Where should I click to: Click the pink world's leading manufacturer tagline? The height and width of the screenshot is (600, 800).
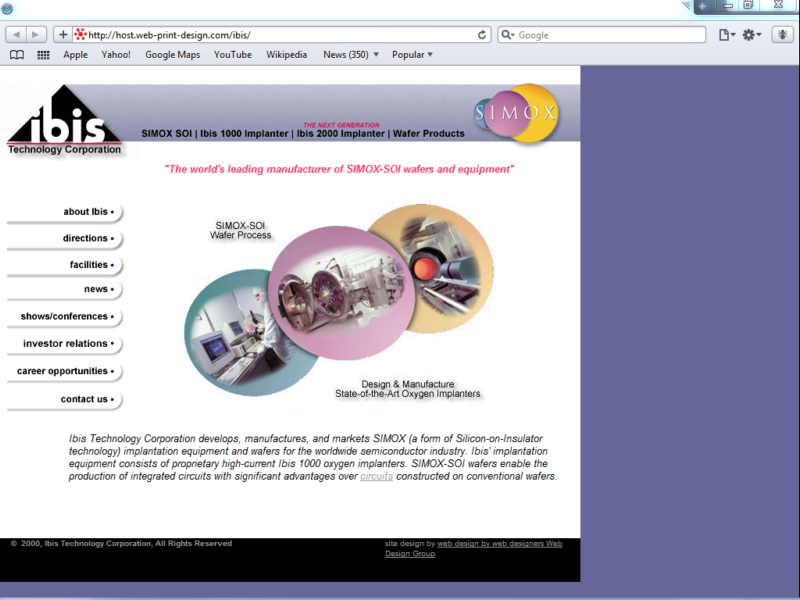339,169
